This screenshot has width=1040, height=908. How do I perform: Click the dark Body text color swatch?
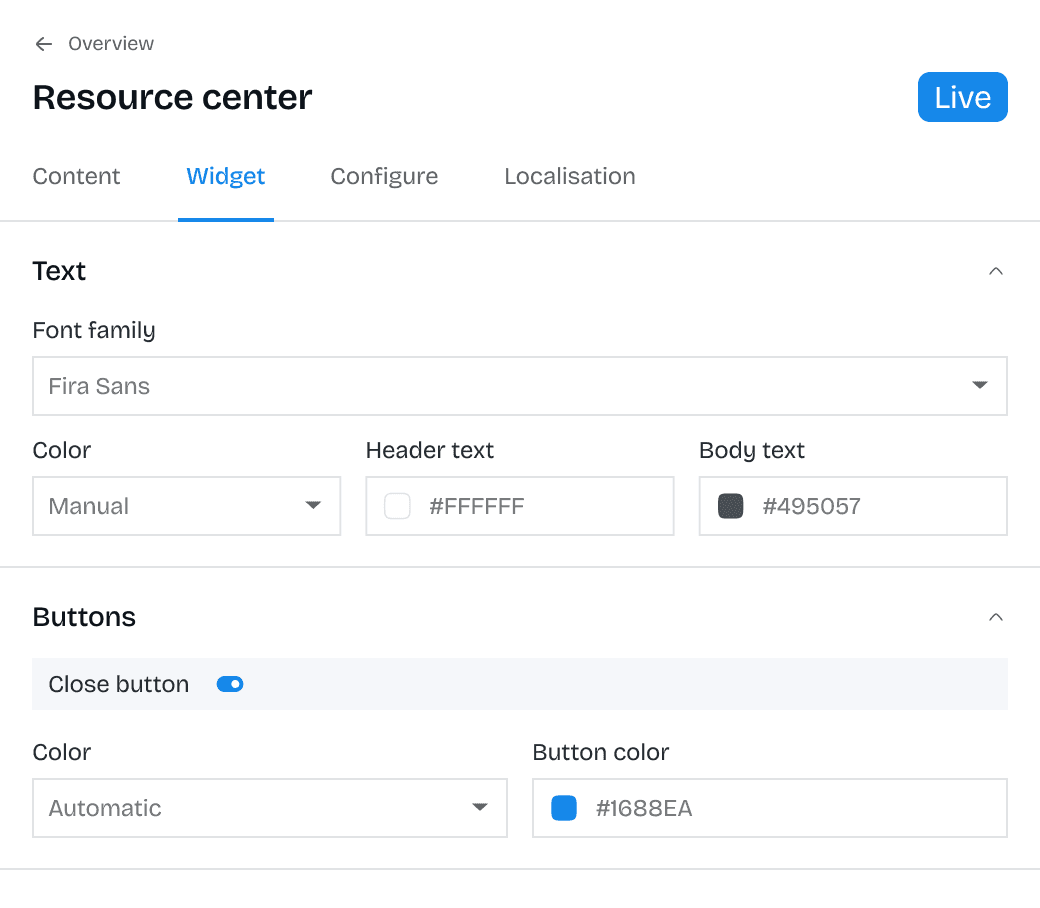point(730,506)
